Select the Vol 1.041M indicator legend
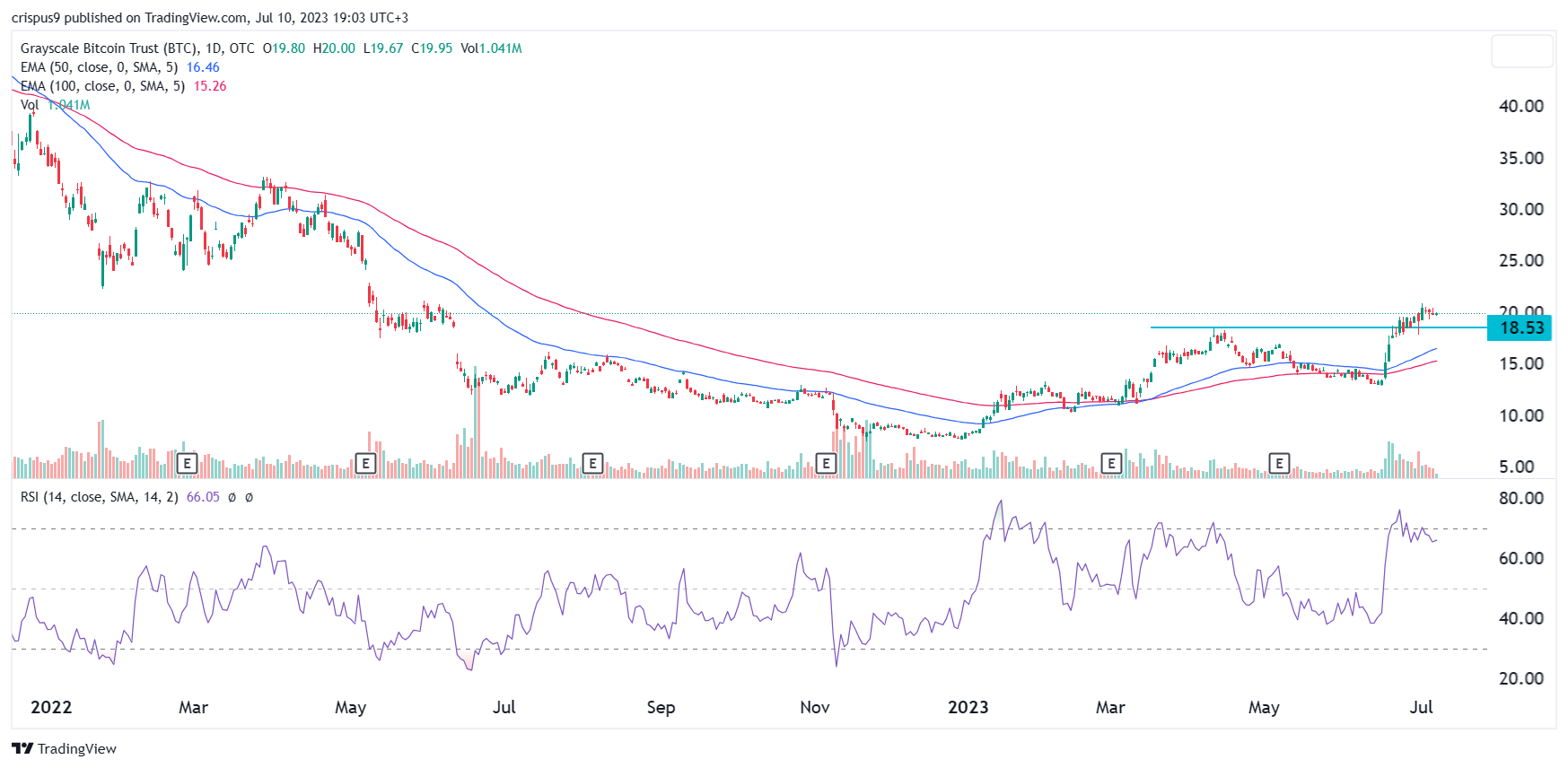Viewport: 1568px width, 768px height. pyautogui.click(x=56, y=105)
